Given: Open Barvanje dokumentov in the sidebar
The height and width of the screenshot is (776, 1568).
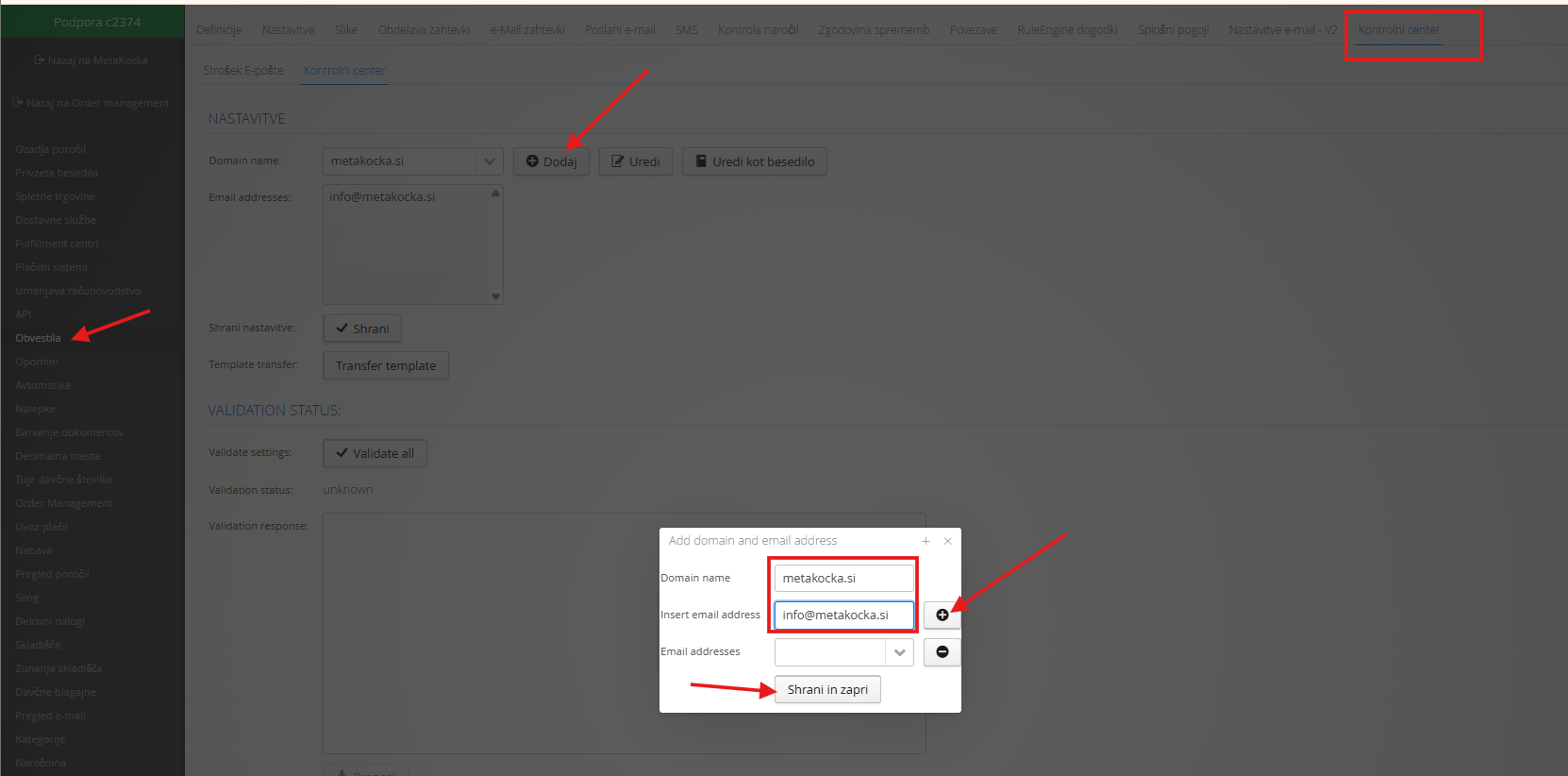Looking at the screenshot, I should point(70,432).
